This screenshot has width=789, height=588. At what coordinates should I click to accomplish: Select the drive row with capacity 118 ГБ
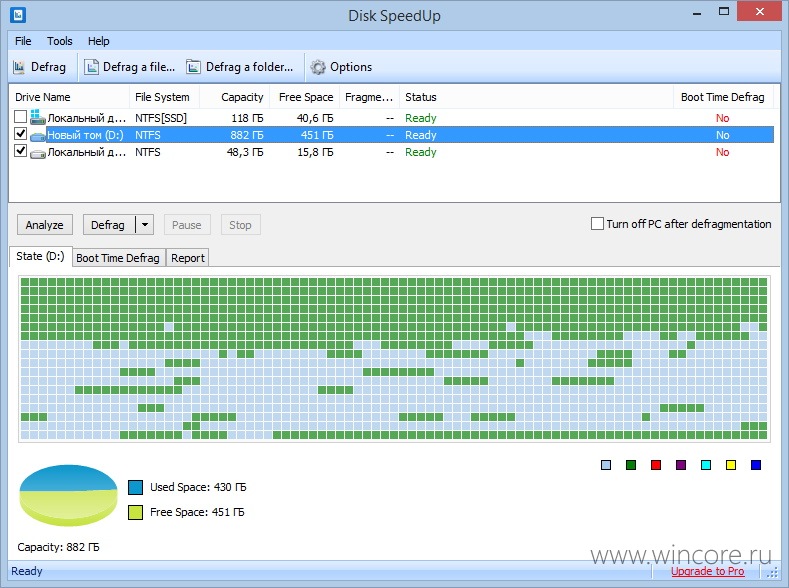[391, 118]
